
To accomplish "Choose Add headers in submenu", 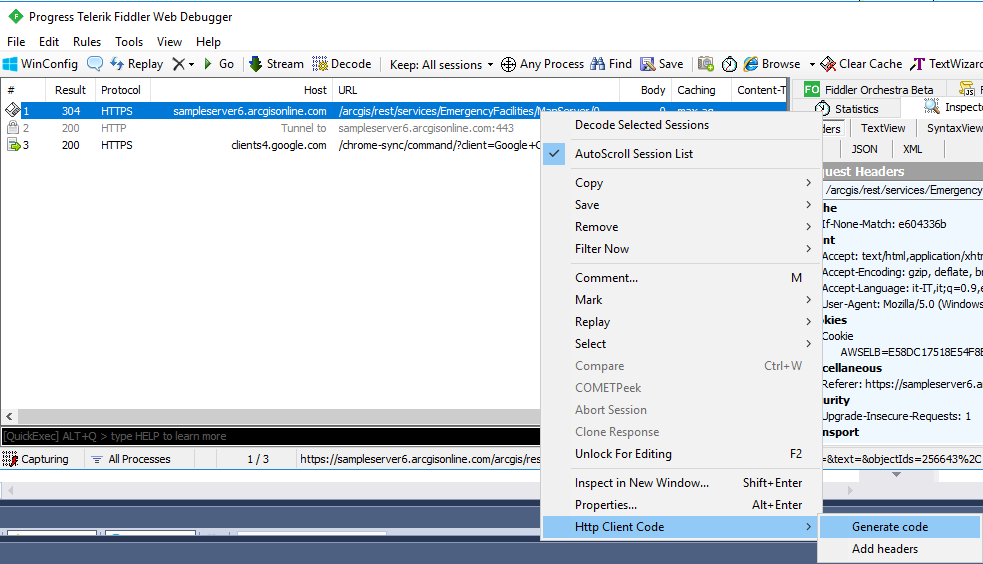I will 900,549.
